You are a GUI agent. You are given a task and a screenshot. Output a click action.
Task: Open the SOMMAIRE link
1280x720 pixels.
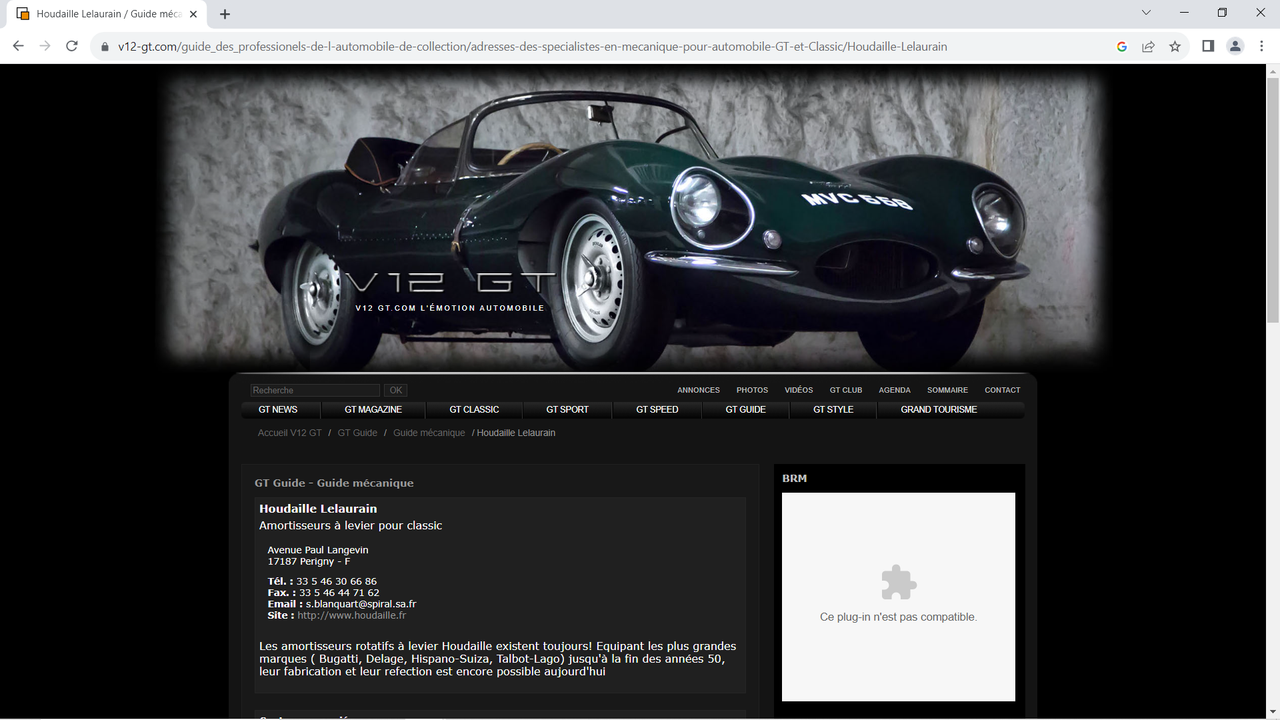click(947, 390)
